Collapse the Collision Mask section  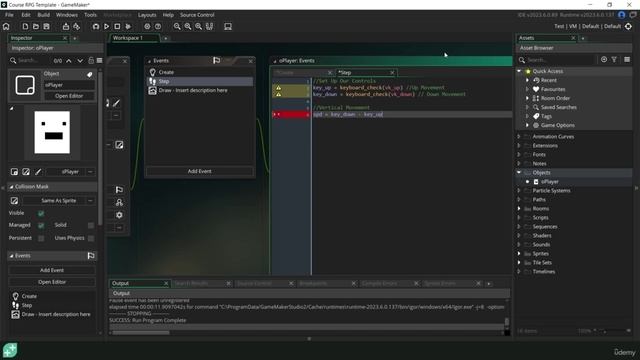pyautogui.click(x=11, y=187)
